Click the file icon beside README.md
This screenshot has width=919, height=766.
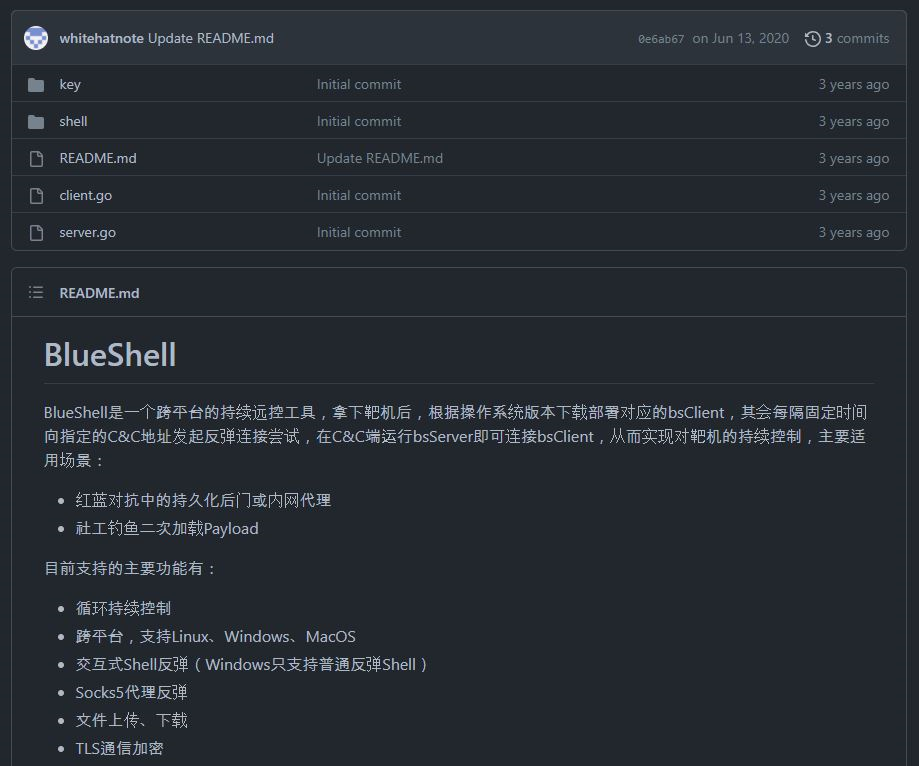click(35, 158)
